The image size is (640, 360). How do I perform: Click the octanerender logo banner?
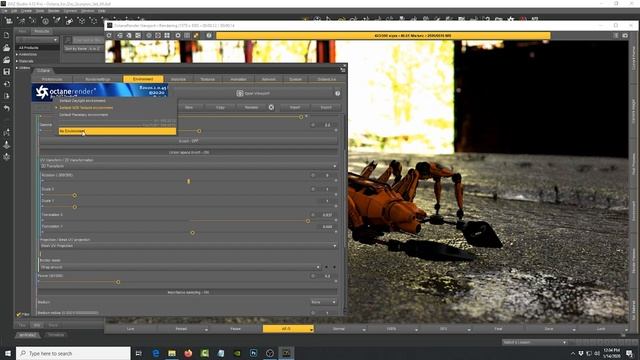pyautogui.click(x=100, y=92)
